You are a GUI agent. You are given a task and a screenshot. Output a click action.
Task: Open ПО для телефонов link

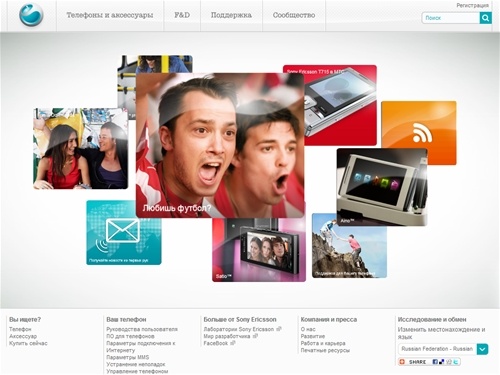[x=130, y=336]
